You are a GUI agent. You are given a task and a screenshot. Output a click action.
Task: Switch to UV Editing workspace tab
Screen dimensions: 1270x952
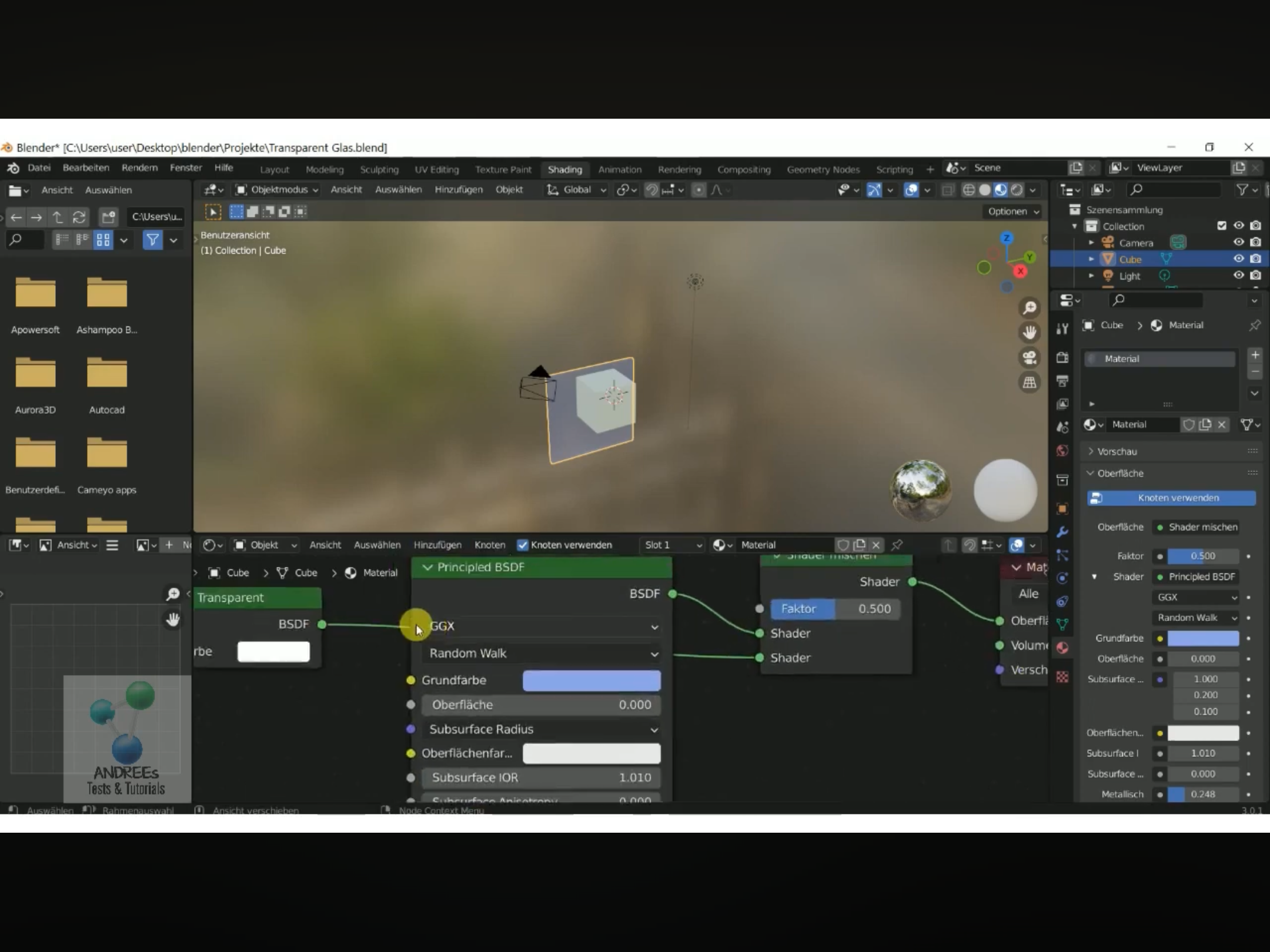tap(436, 170)
